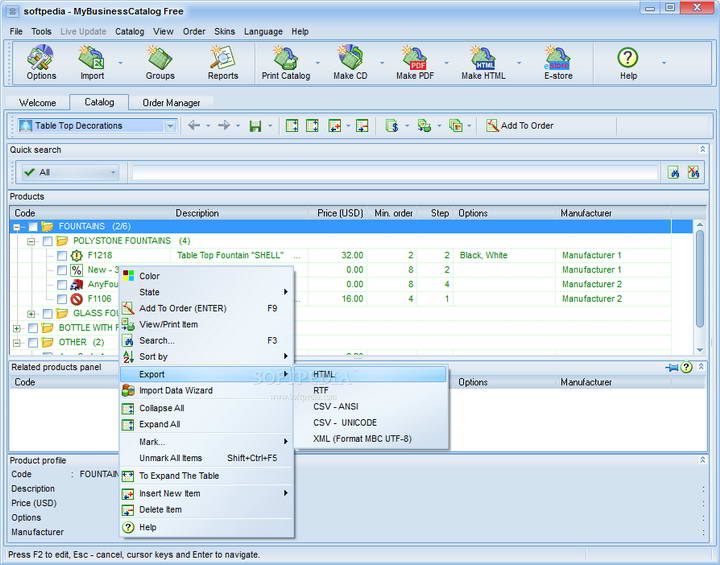Collapse the POLYSTONE FOUNTAINS tree node

[x=31, y=241]
